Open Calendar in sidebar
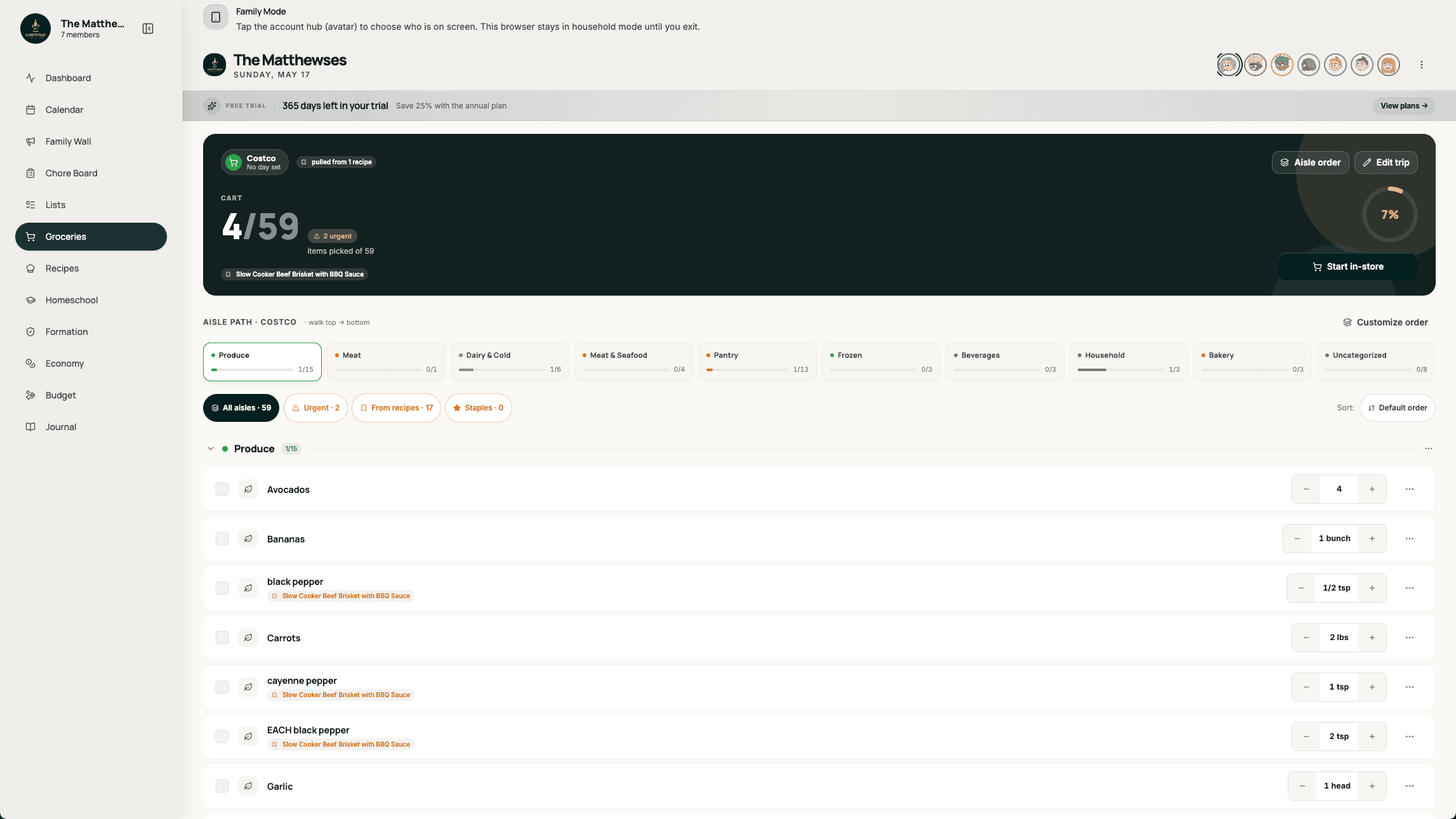Image resolution: width=1456 pixels, height=819 pixels. (x=91, y=110)
